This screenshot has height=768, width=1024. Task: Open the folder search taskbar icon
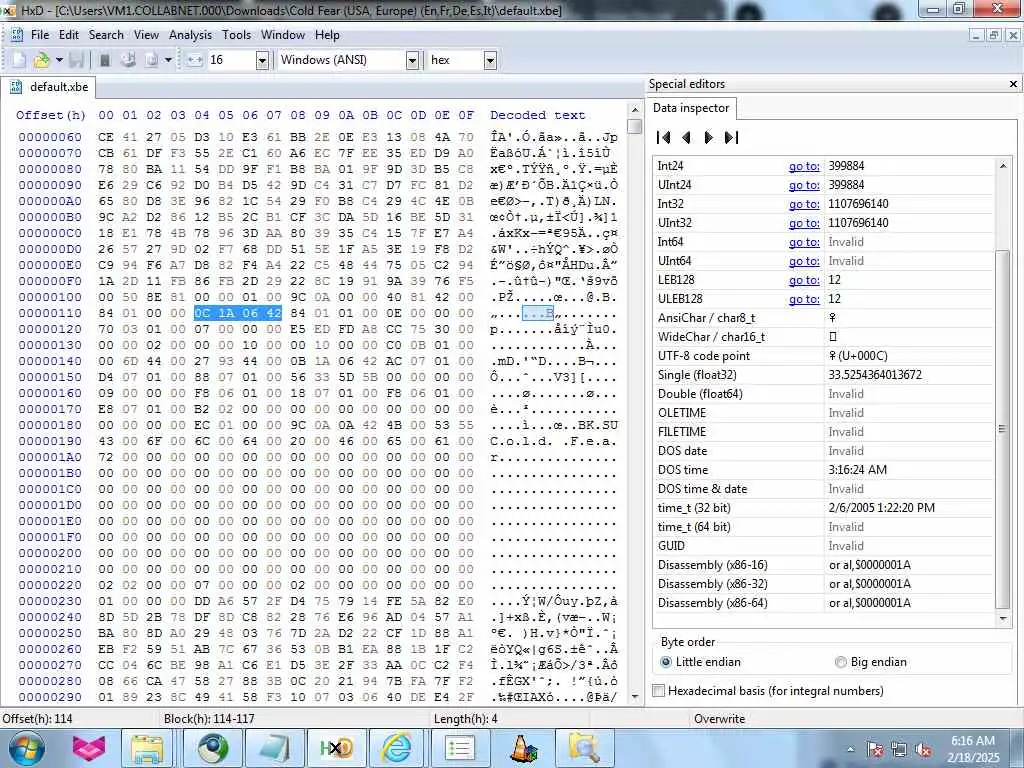(x=584, y=748)
